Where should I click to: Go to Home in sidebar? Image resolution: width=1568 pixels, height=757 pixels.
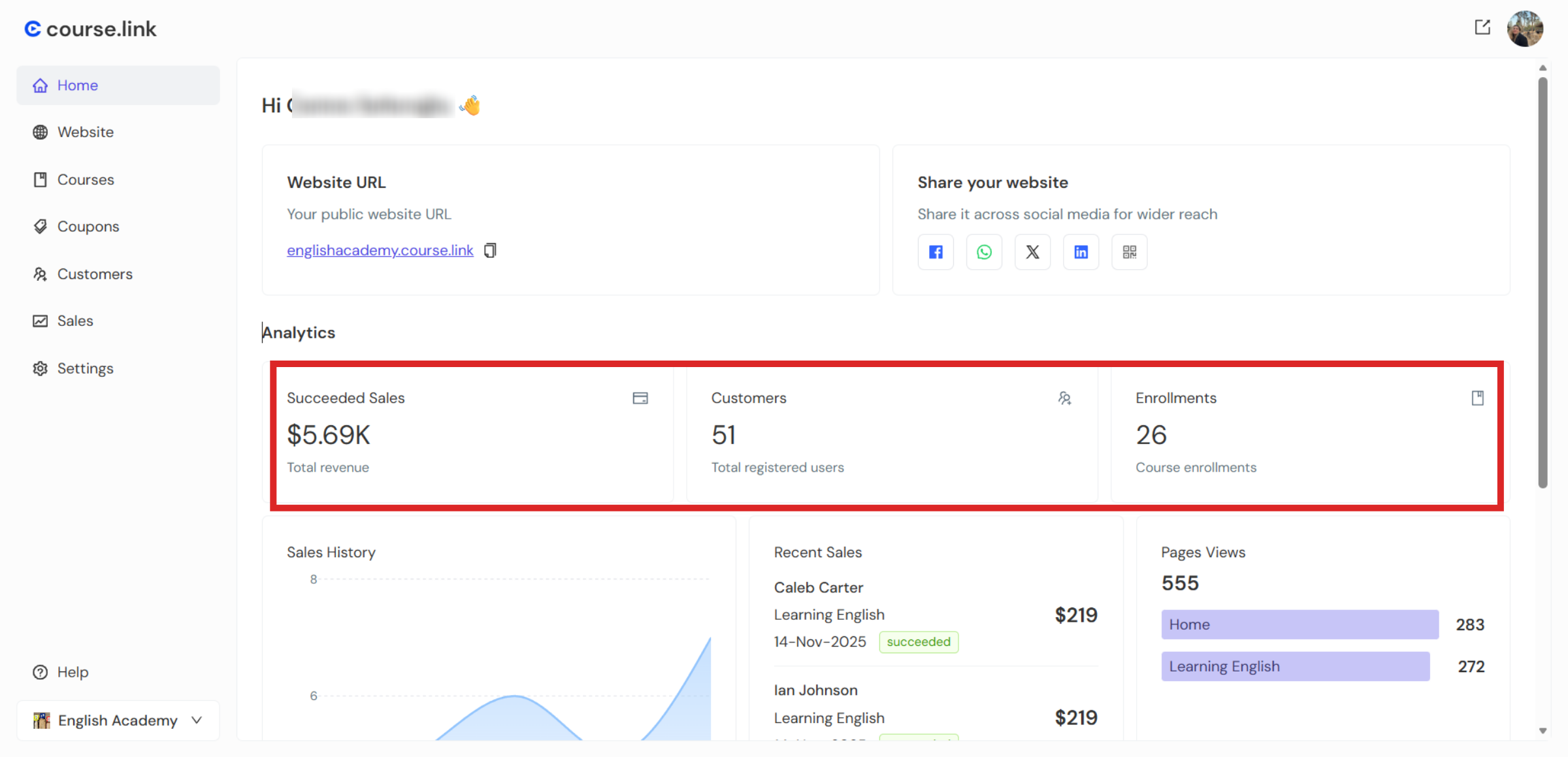[x=118, y=85]
